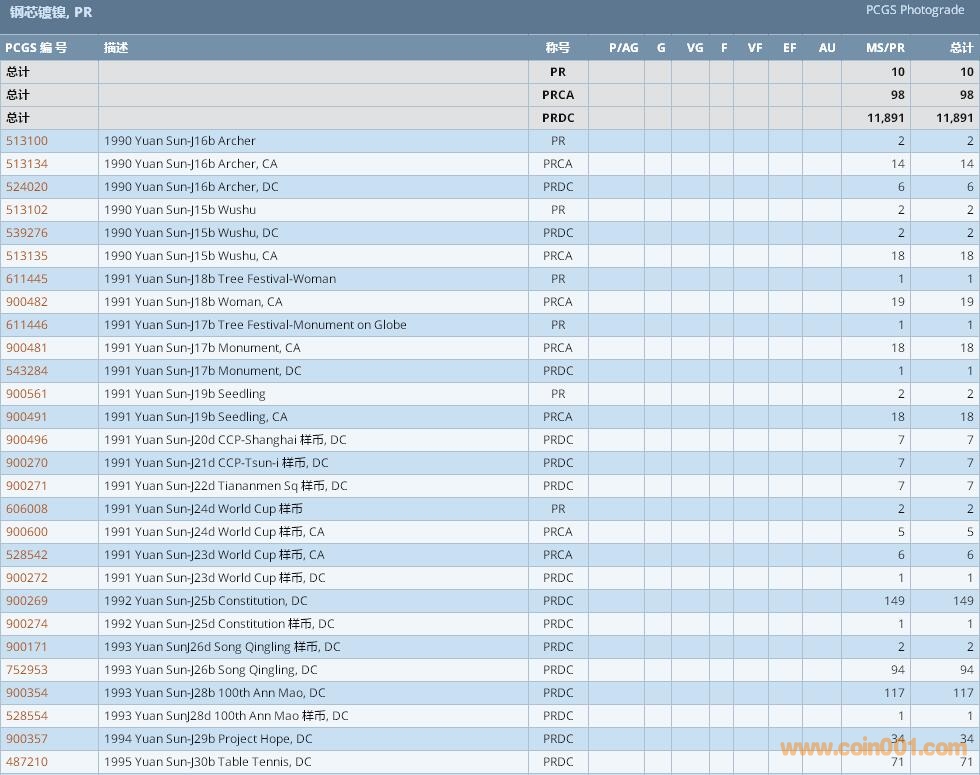980x775 pixels.
Task: Open coin entry 524020
Action: click(x=27, y=187)
